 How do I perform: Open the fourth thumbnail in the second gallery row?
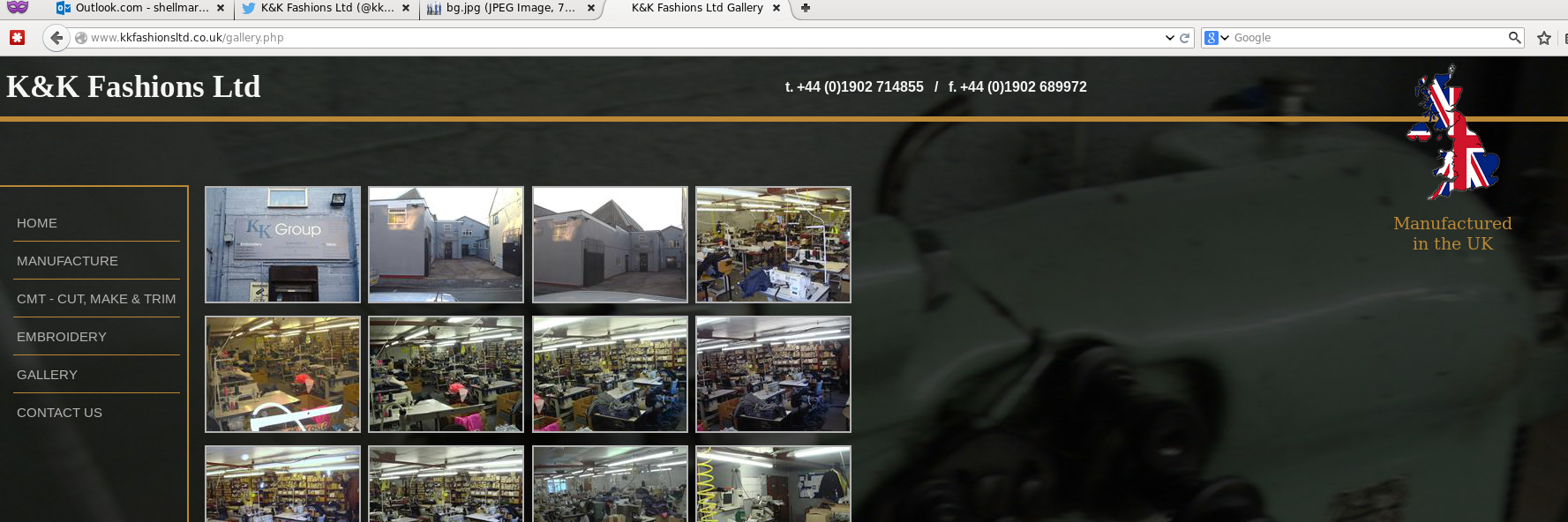click(x=773, y=375)
